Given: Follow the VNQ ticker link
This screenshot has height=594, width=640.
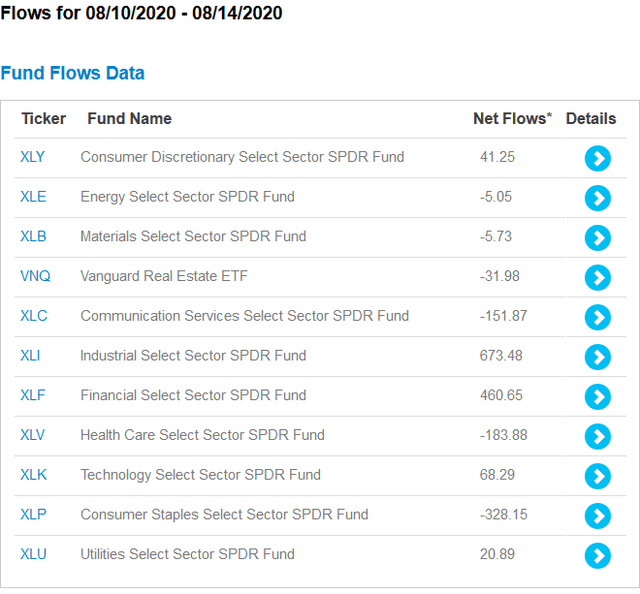Looking at the screenshot, I should (35, 276).
